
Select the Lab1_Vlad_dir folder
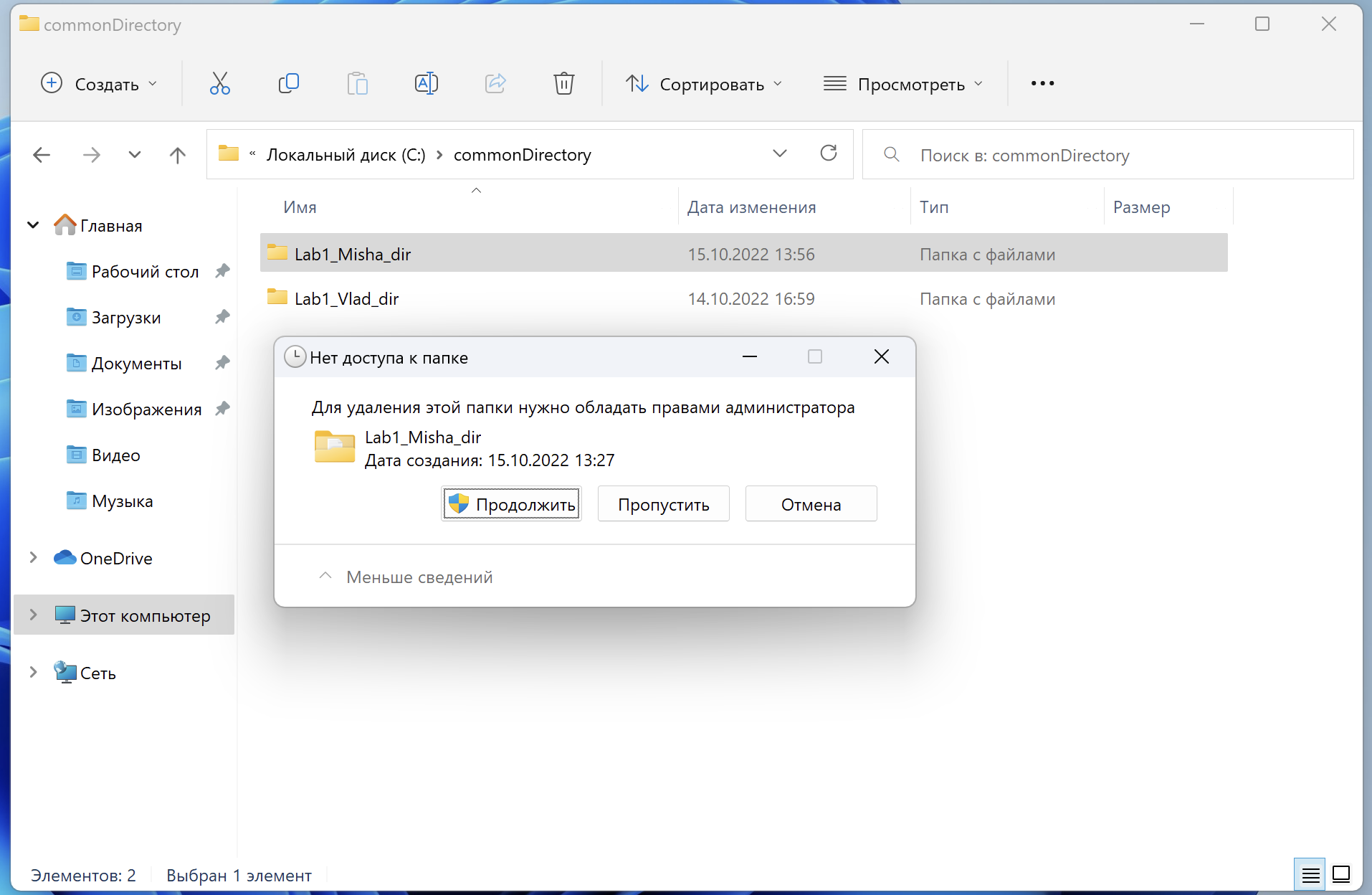click(346, 299)
